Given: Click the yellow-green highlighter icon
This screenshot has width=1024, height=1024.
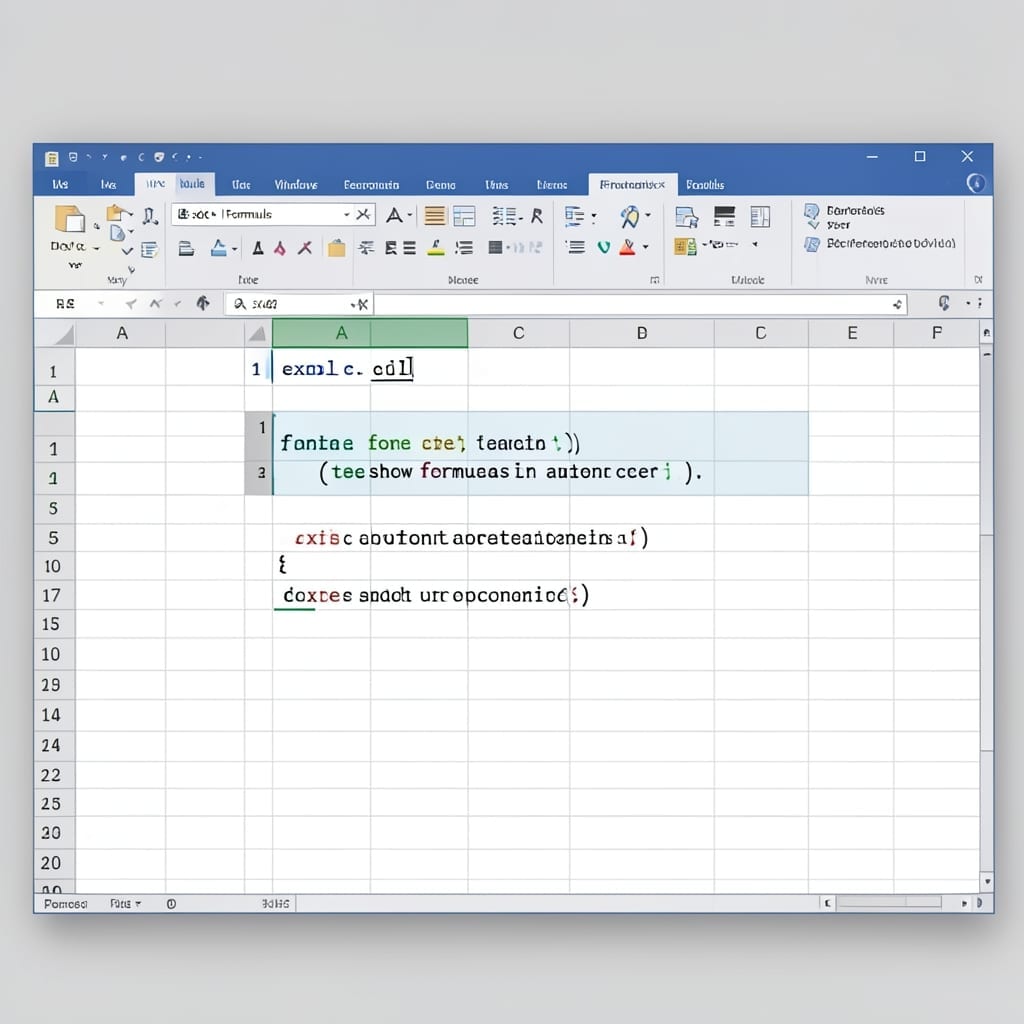Looking at the screenshot, I should point(436,248).
